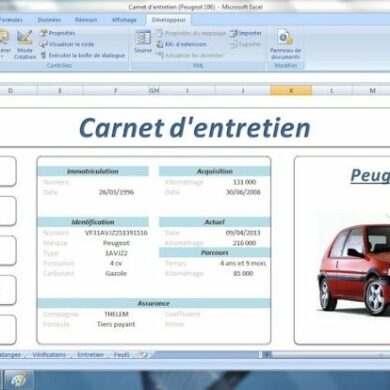Open the Affichage ribbon tab

tap(124, 20)
